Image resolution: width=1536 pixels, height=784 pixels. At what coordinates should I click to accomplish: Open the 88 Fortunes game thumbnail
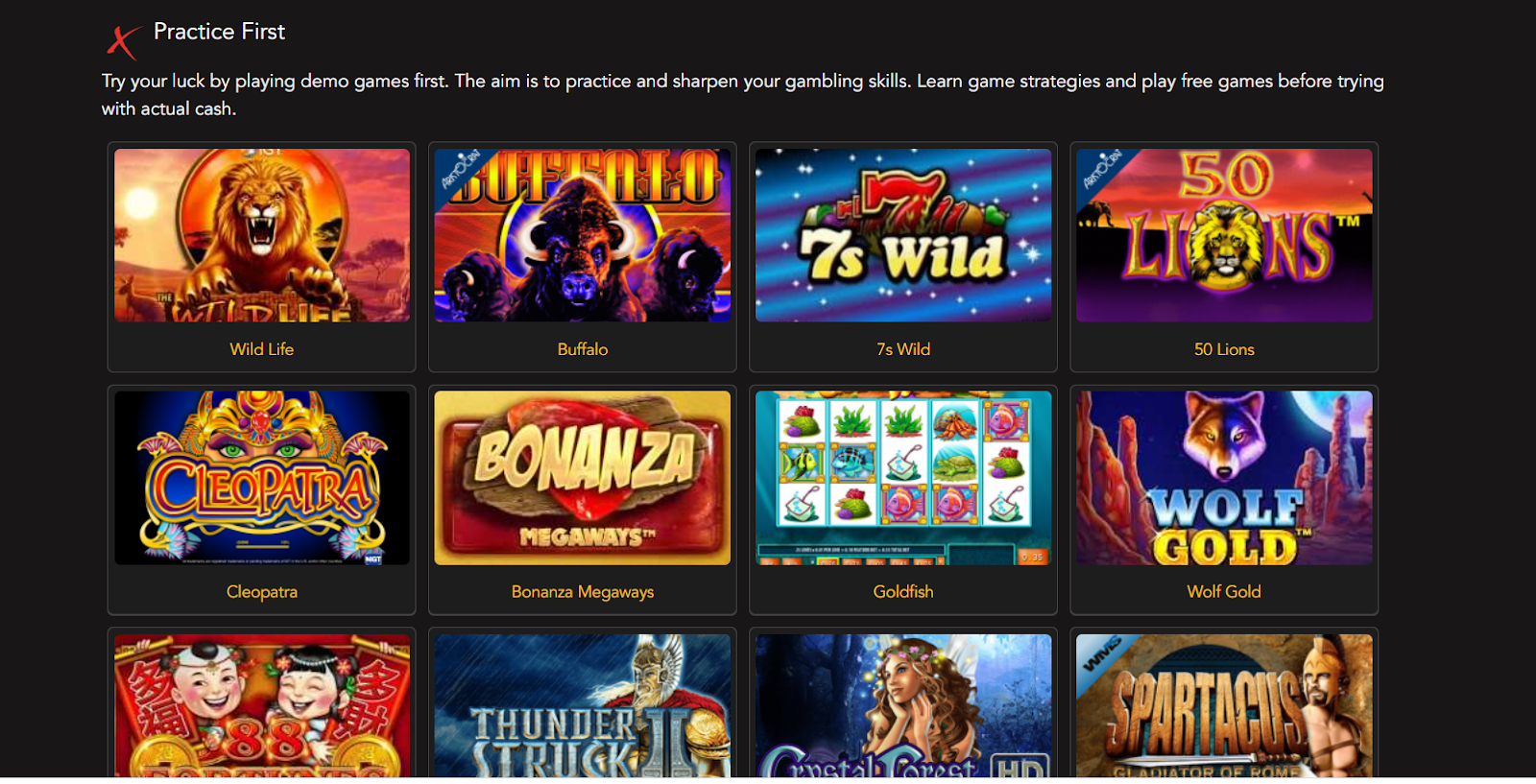262,705
